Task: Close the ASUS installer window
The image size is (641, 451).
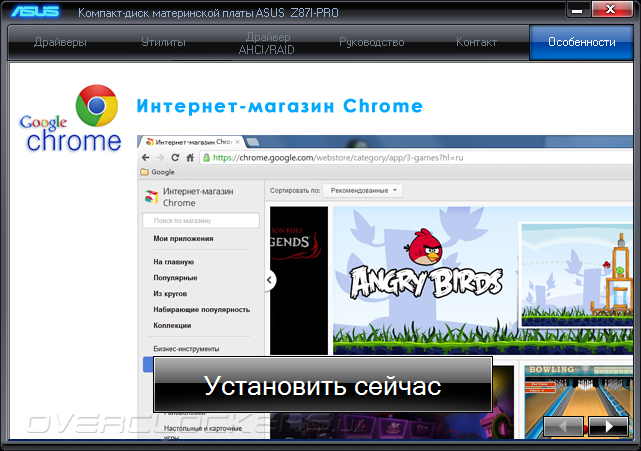Action: 611,9
